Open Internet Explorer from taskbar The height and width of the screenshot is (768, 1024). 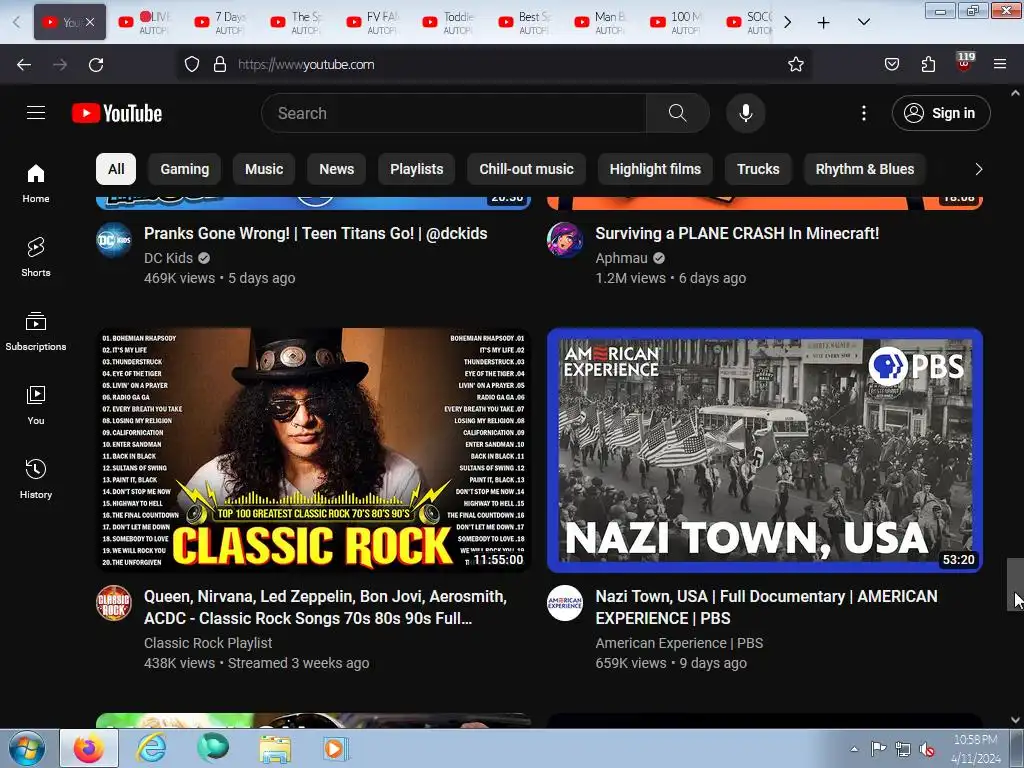pos(151,748)
